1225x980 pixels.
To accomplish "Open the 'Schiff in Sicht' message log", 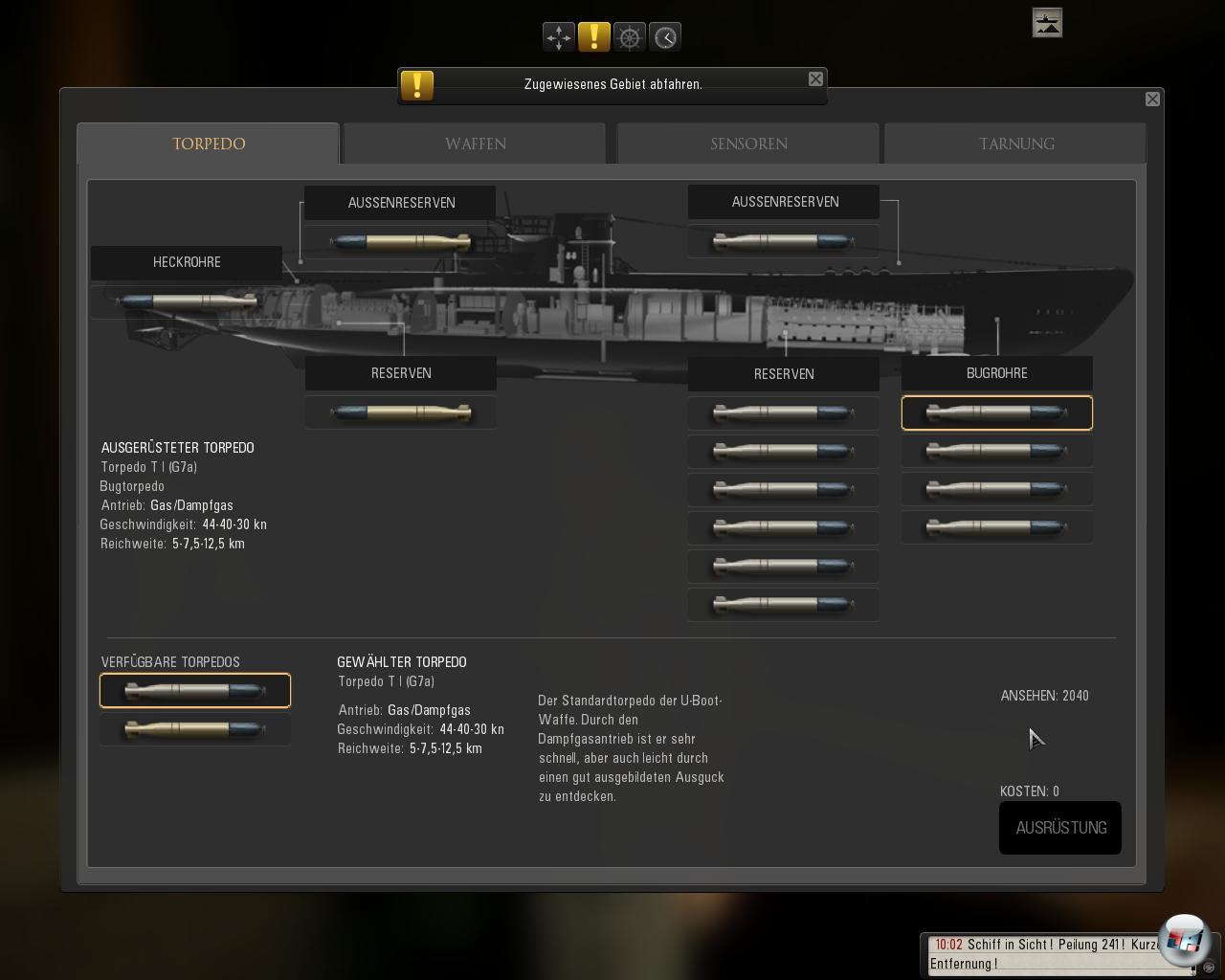I will click(x=1053, y=954).
